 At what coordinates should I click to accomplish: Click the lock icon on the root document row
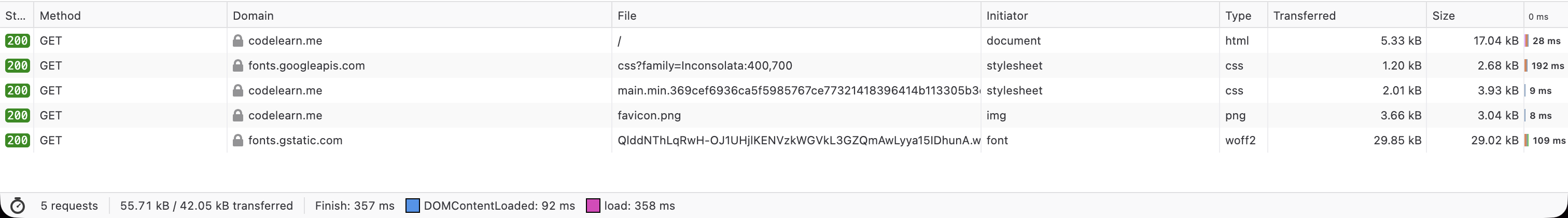click(x=238, y=41)
